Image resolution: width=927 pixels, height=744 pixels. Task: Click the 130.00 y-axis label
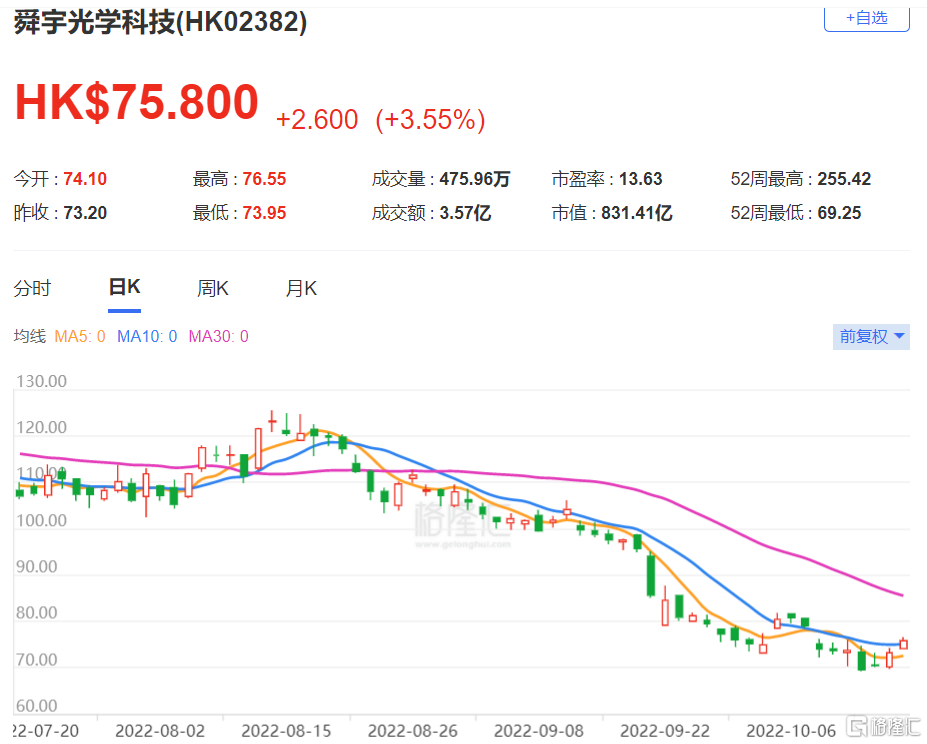41,381
